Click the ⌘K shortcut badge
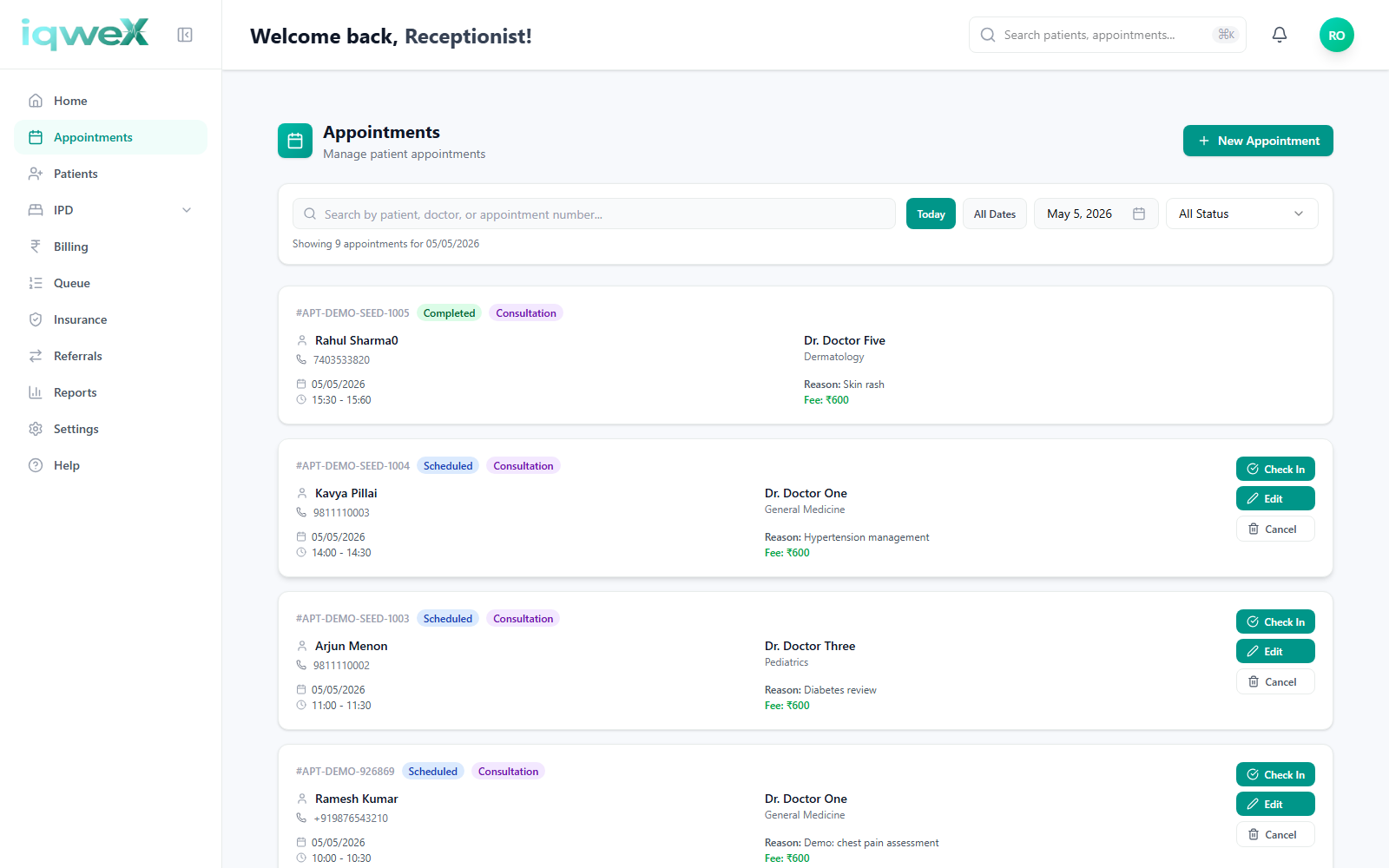The width and height of the screenshot is (1389, 868). [1226, 35]
